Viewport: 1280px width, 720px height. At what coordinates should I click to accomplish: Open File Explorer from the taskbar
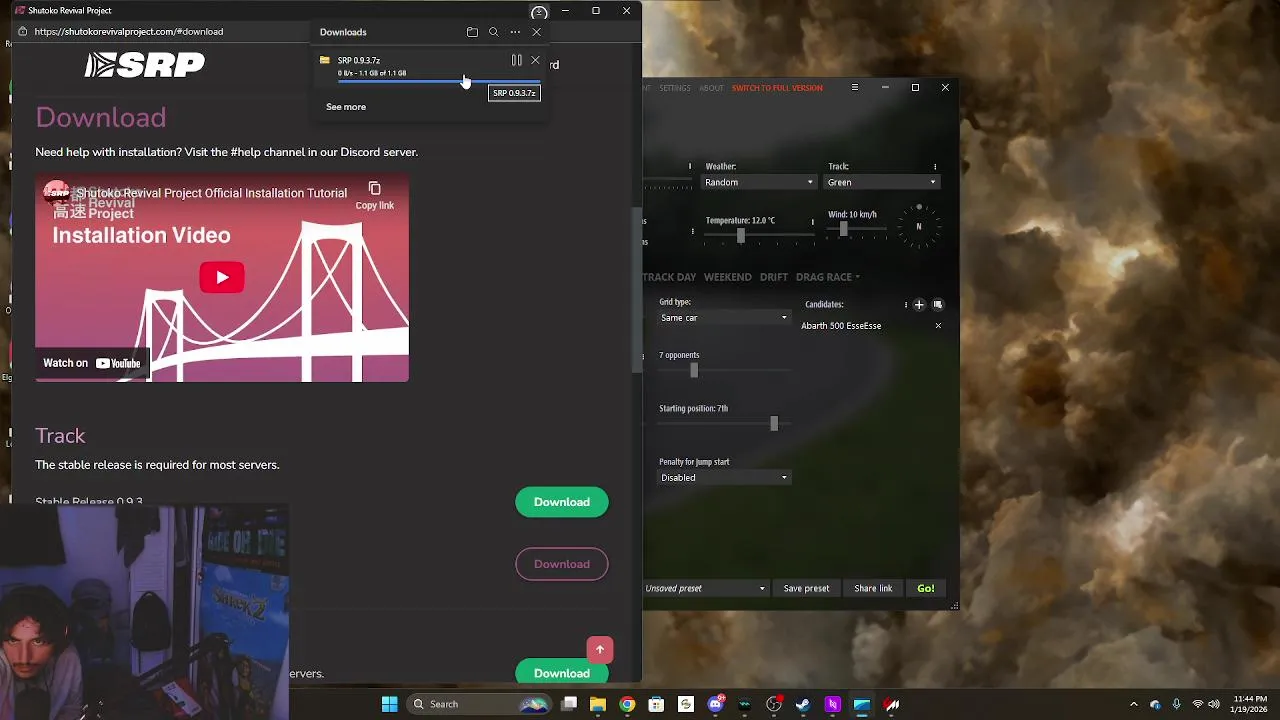click(x=598, y=704)
